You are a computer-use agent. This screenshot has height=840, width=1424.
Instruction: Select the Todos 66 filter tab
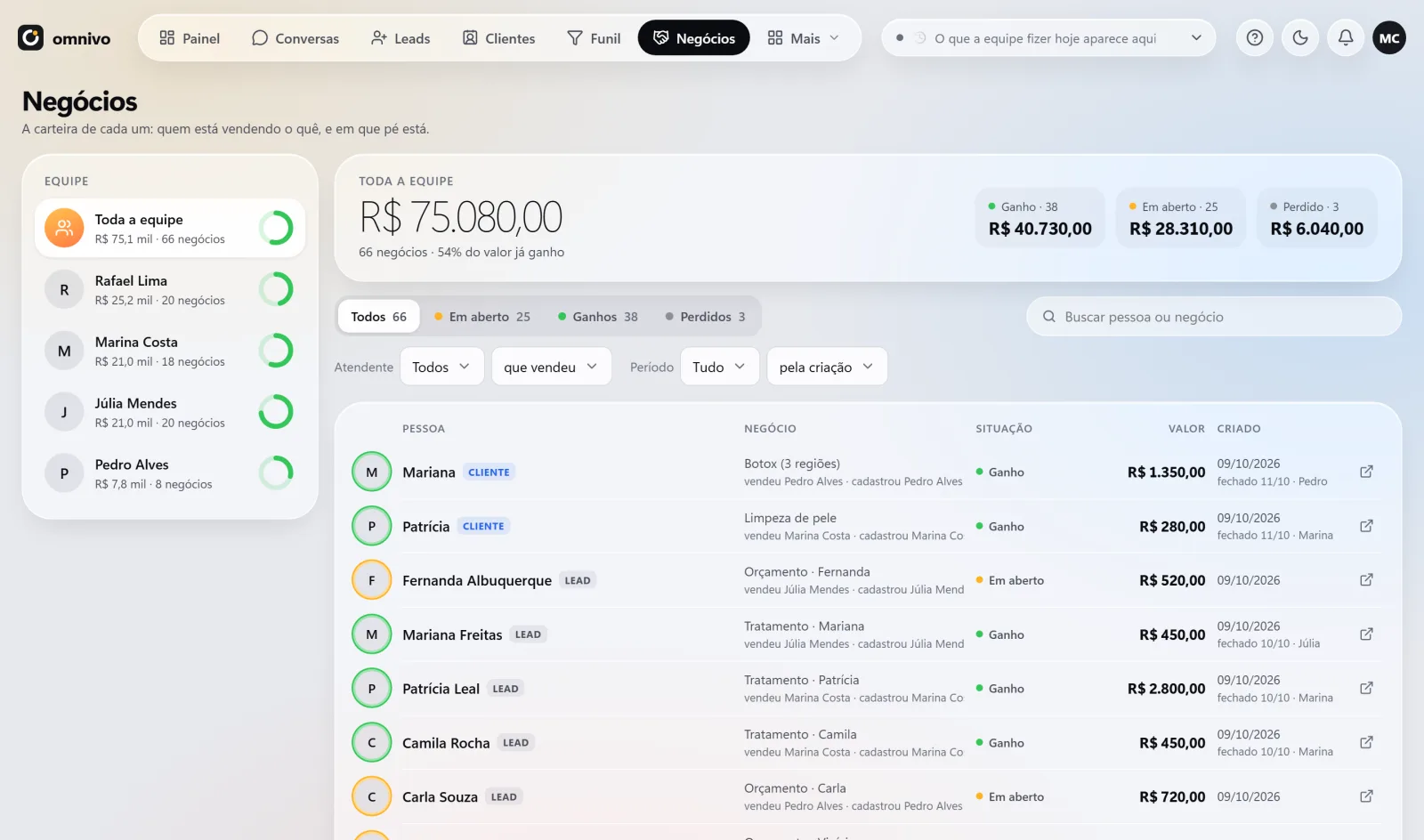(x=378, y=317)
